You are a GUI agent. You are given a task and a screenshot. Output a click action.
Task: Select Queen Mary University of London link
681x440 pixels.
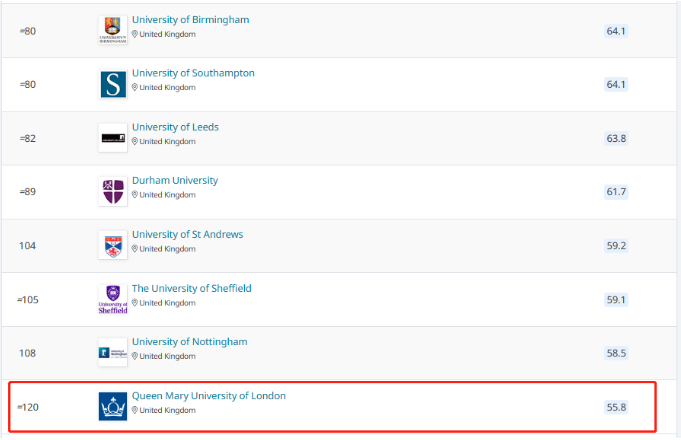point(208,396)
